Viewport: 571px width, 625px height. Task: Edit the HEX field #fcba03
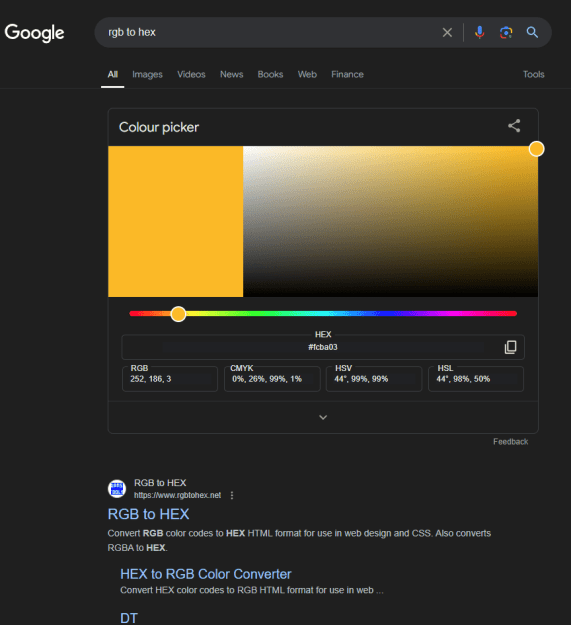(323, 347)
